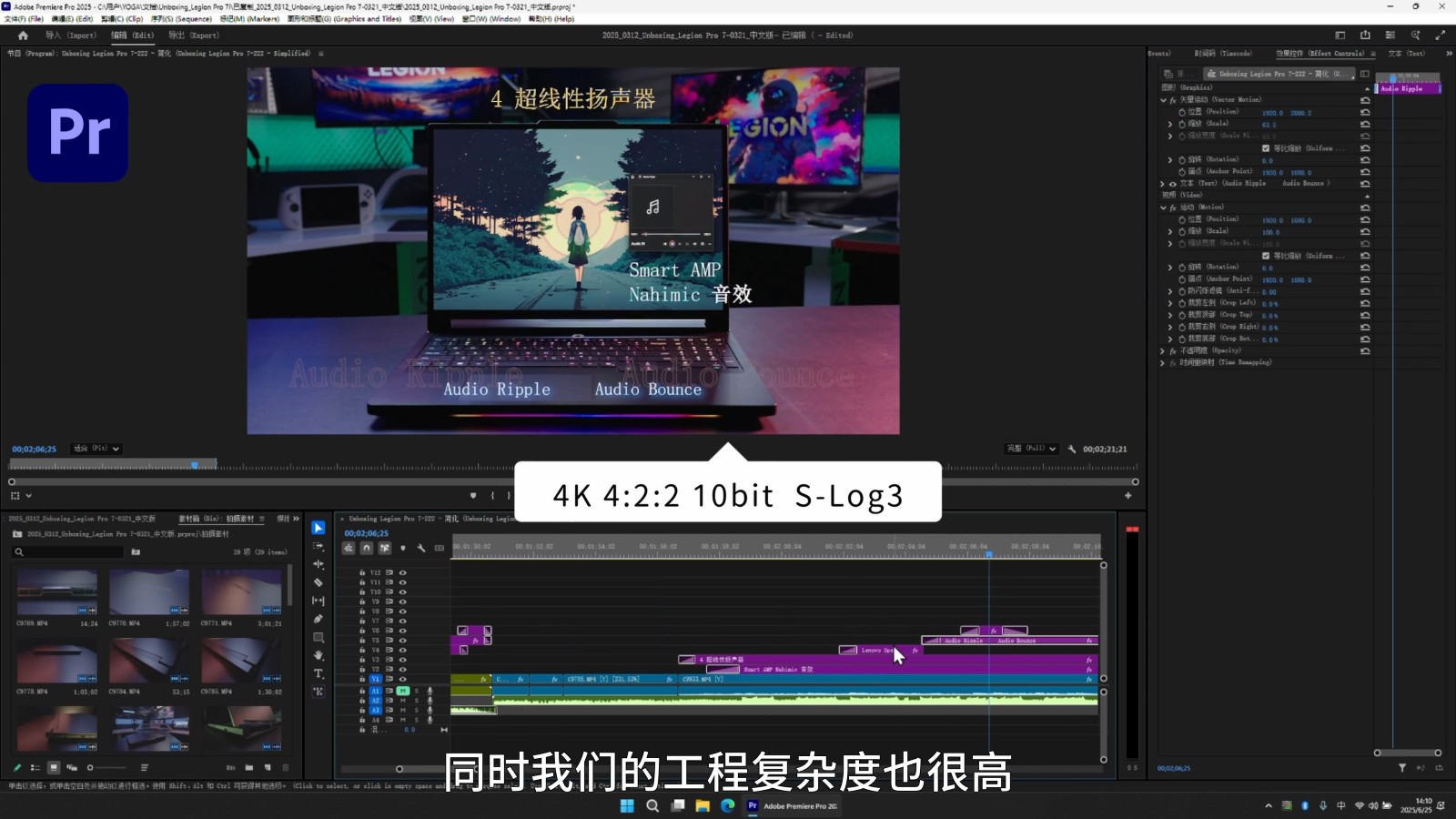Screen dimensions: 1456x819
Task: Open timeline display settings wrench
Action: coord(421,548)
